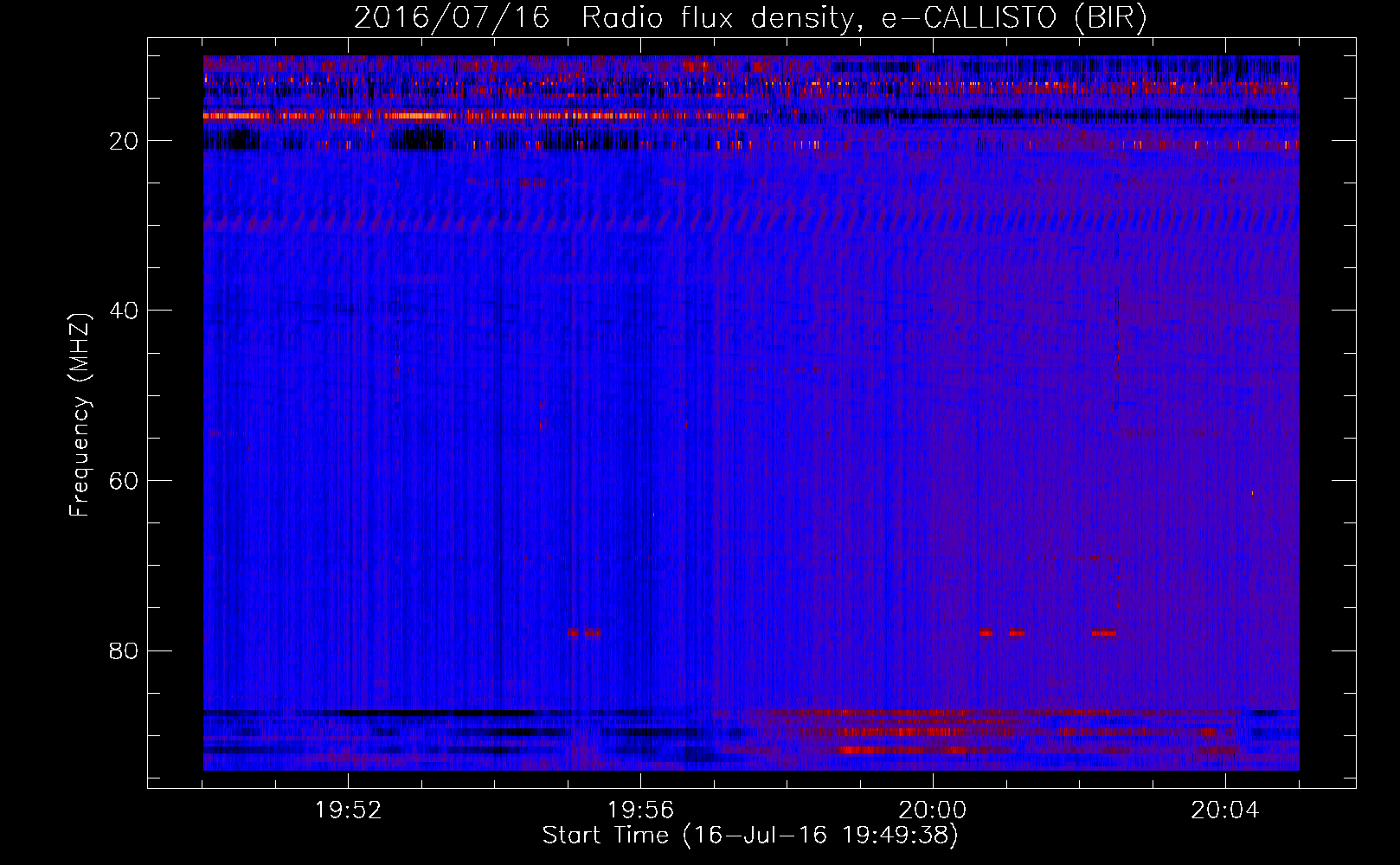The height and width of the screenshot is (865, 1400).
Task: Click the plot title "Radio flux density, e-CALLISTO (BIR)"
Action: [864, 18]
